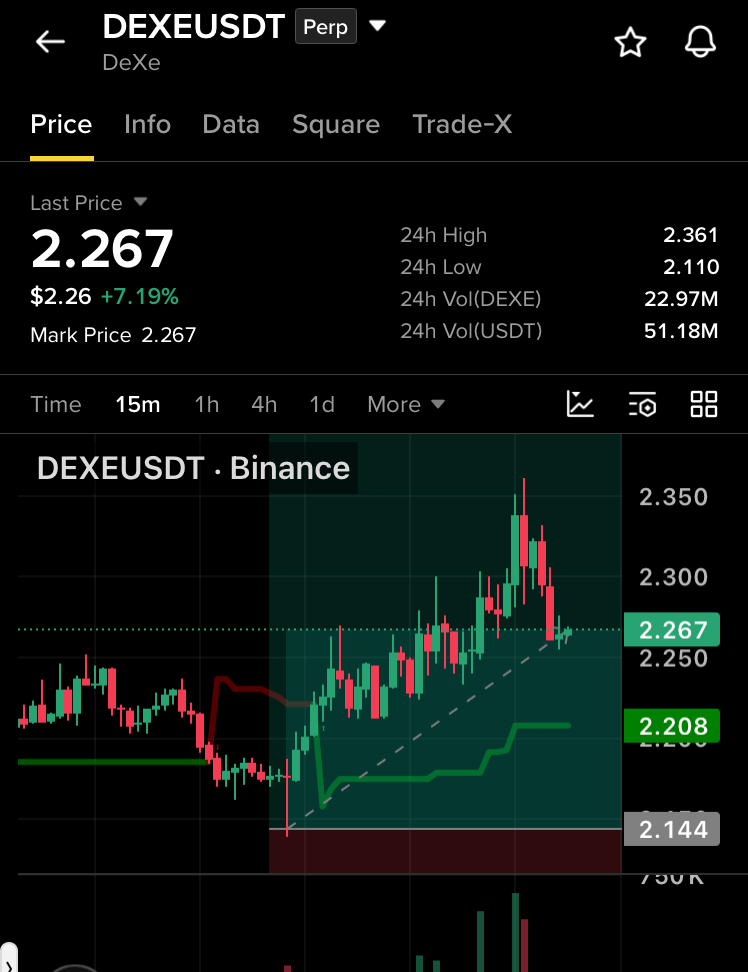Select the 15m timeframe
The width and height of the screenshot is (748, 972).
(x=138, y=405)
